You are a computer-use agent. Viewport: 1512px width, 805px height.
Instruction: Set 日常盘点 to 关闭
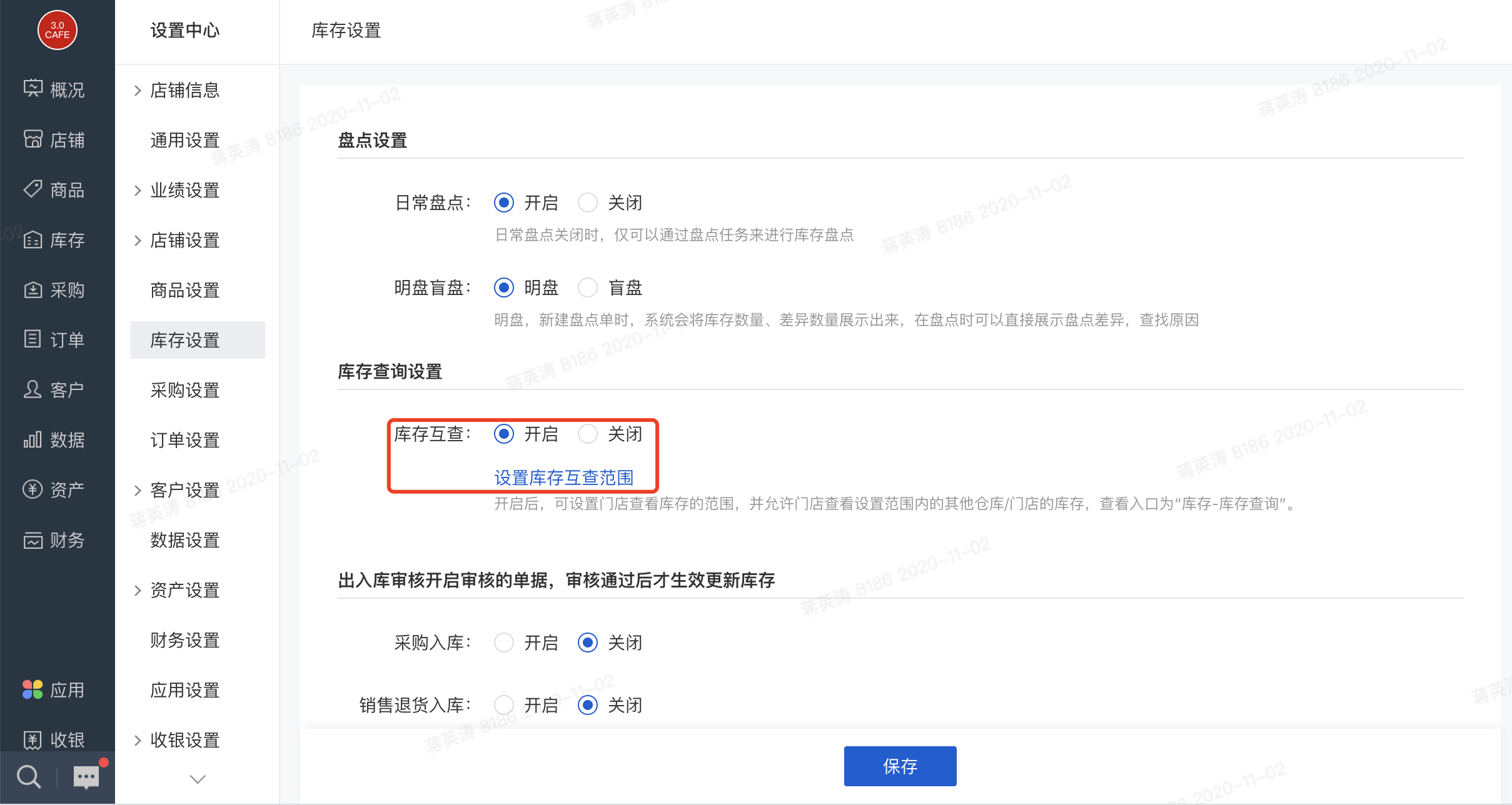[588, 202]
